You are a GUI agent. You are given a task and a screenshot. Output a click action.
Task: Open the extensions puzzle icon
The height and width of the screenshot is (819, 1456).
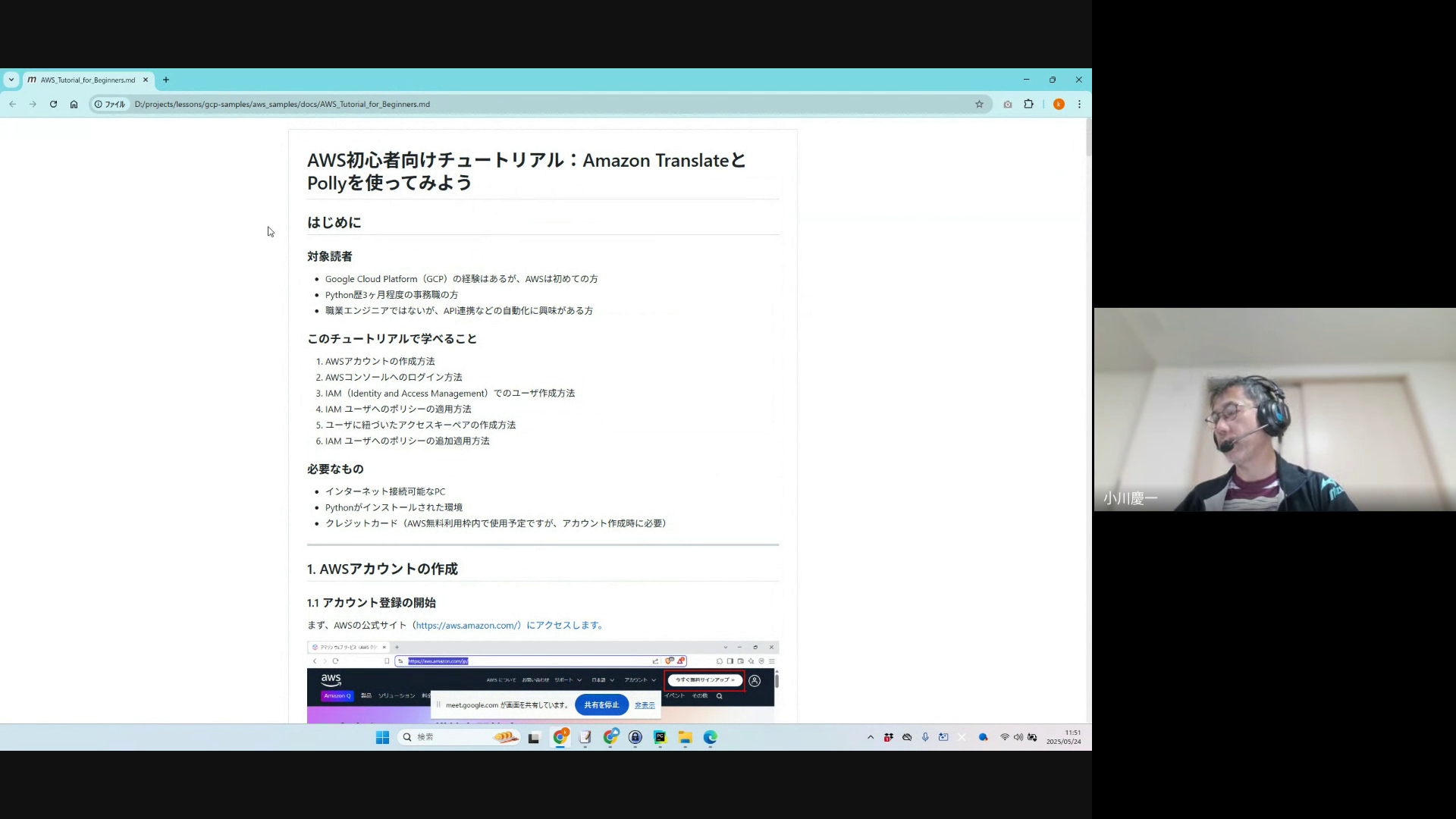(x=1028, y=105)
